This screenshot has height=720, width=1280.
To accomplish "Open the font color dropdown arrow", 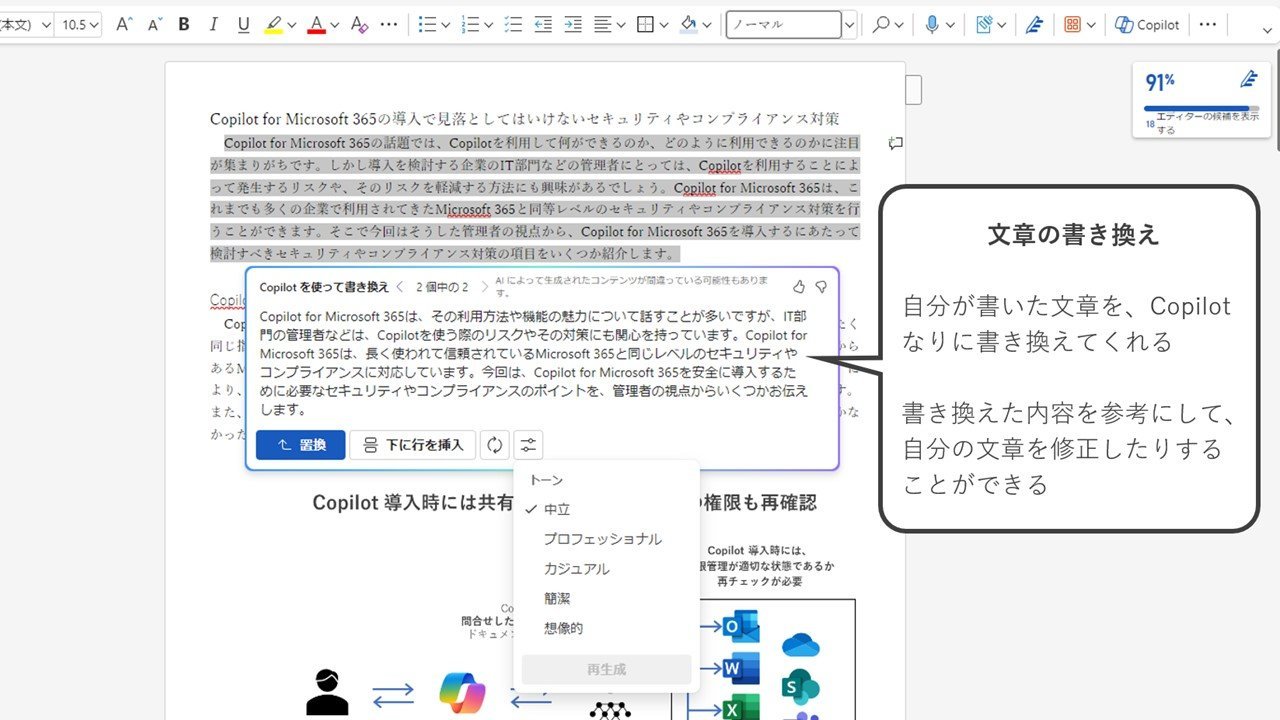I will (x=335, y=24).
